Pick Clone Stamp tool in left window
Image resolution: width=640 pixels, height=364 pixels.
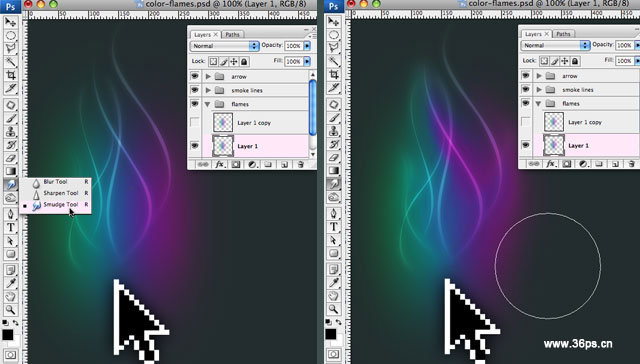[11, 132]
